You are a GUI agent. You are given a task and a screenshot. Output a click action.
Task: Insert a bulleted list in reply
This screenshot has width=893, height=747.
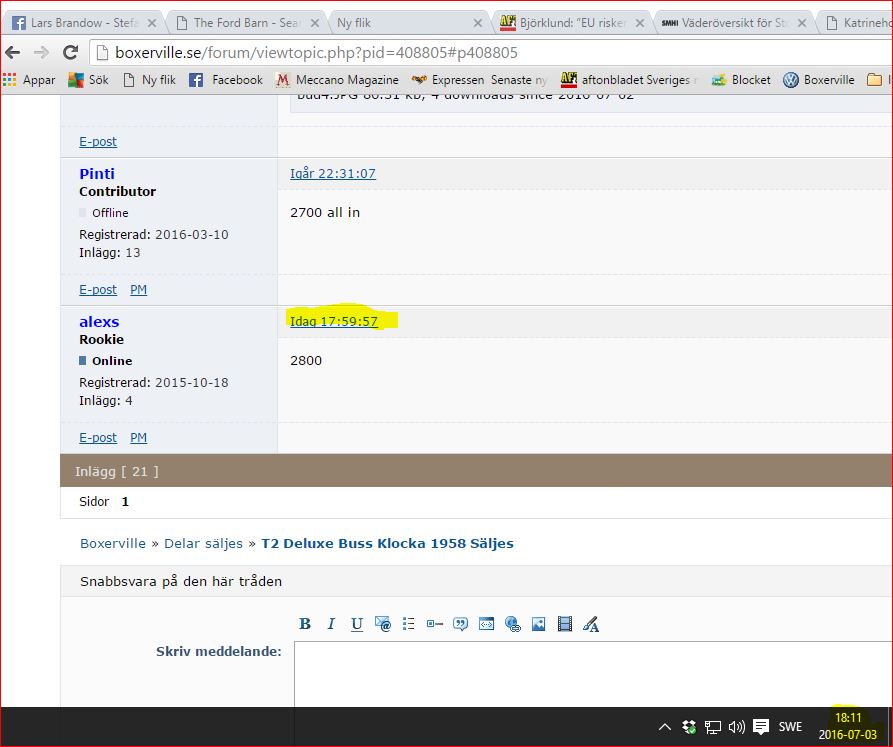(x=409, y=624)
